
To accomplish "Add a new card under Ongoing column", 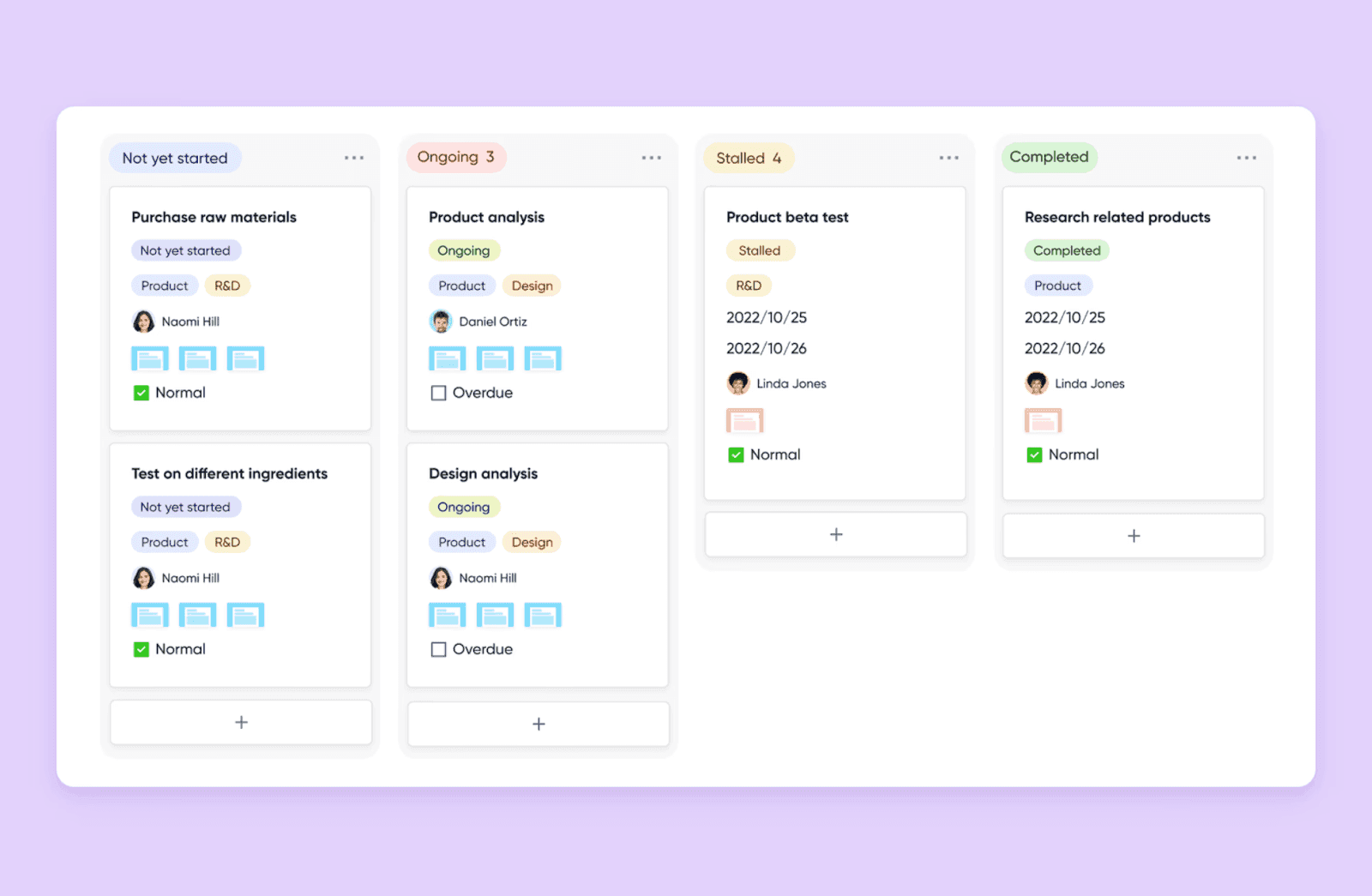I will [x=538, y=723].
